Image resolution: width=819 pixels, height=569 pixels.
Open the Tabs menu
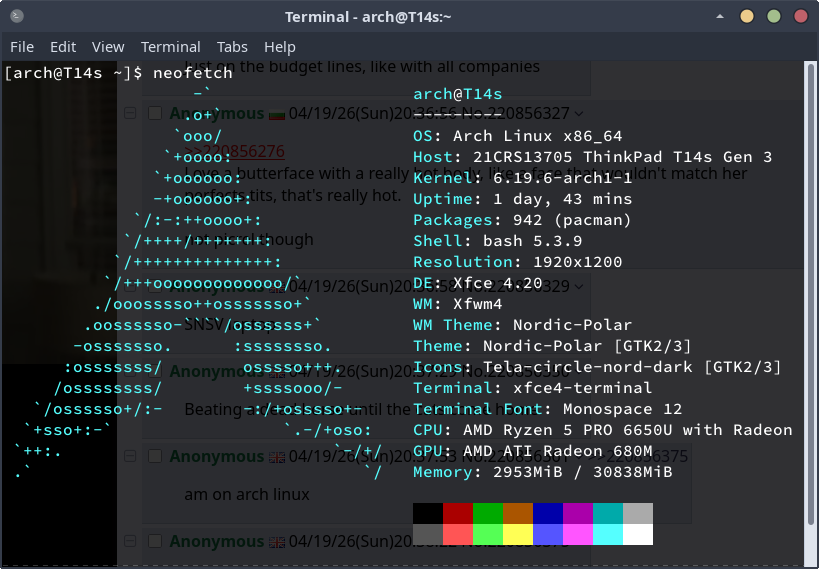click(232, 47)
